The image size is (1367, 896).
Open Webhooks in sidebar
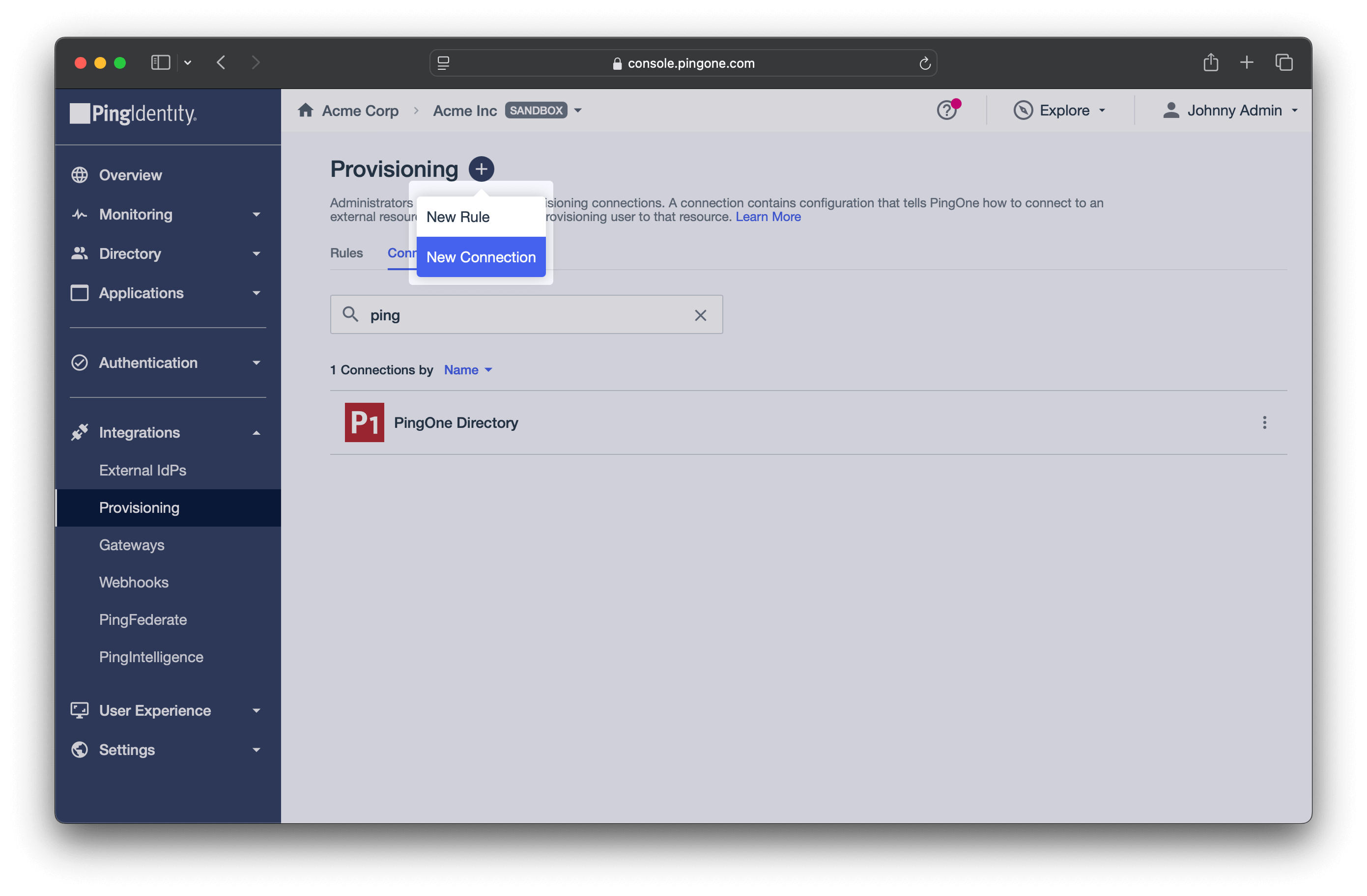pos(134,582)
